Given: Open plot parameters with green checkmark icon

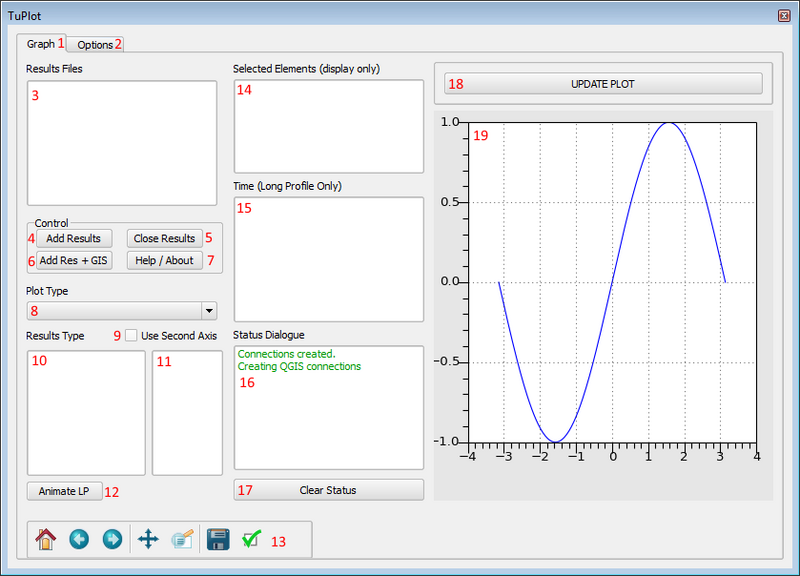Looking at the screenshot, I should [x=251, y=540].
